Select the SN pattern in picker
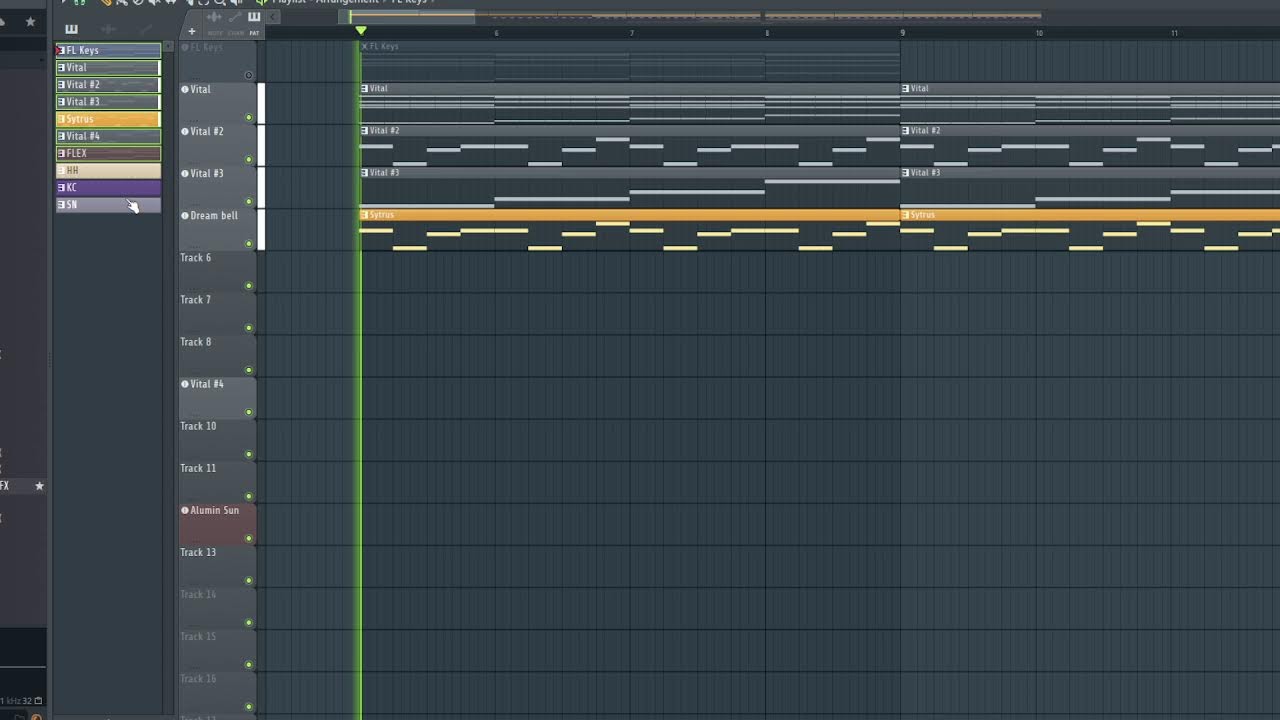The height and width of the screenshot is (720, 1280). tap(108, 204)
